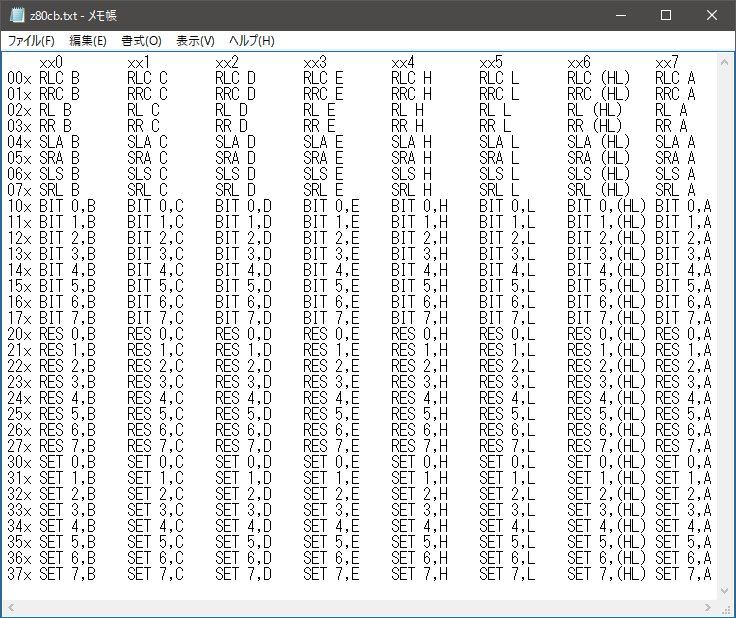Click the row label 20x
Screen dimensions: 736x618
click(19, 334)
